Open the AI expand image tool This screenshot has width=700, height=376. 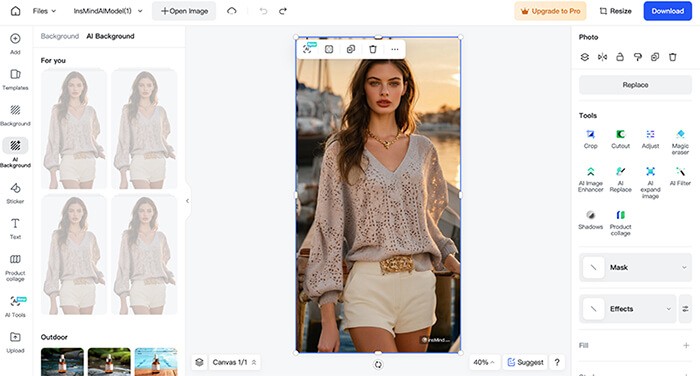pos(650,182)
